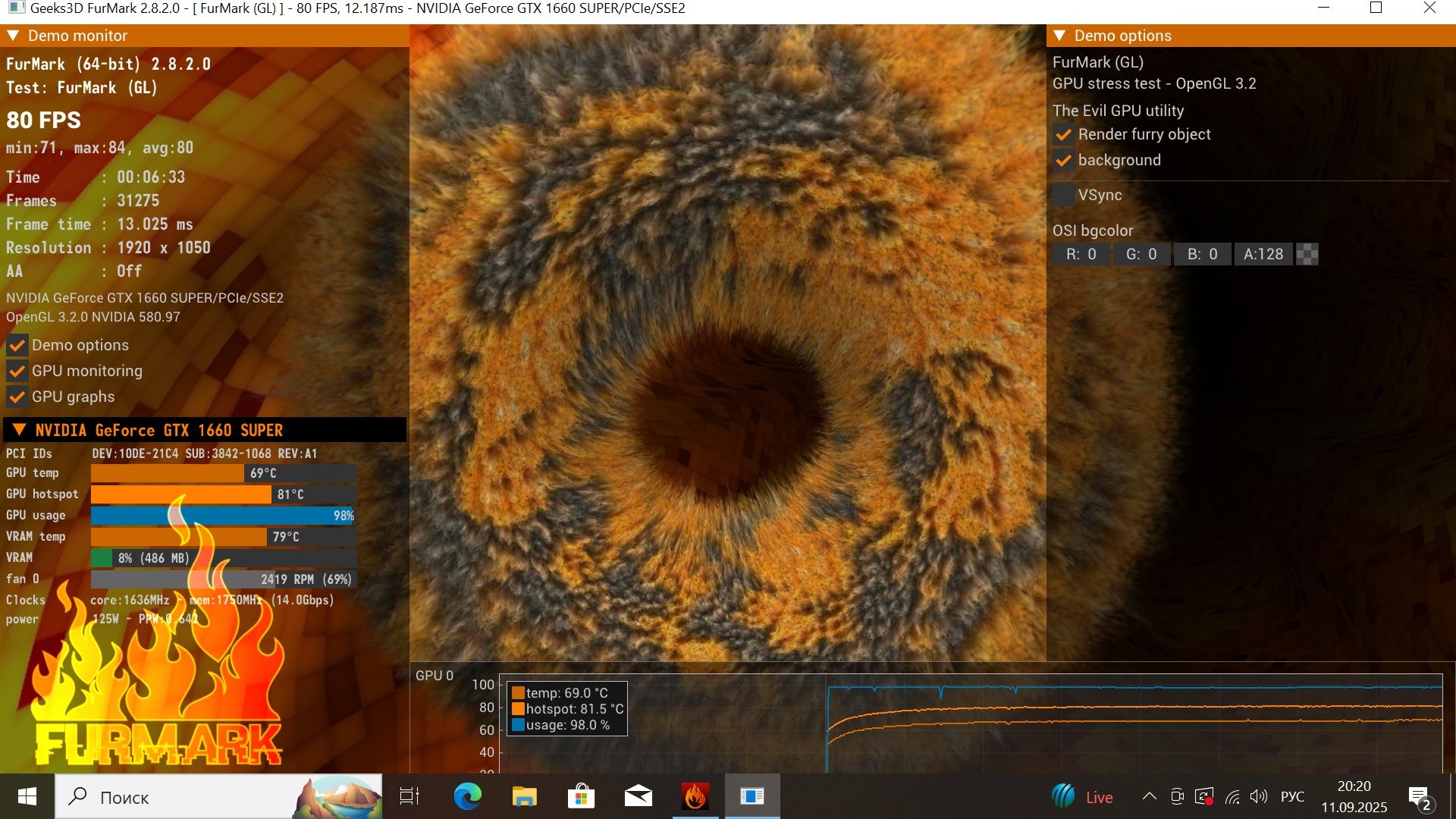This screenshot has width=1456, height=819.
Task: Click the Frame time 13.025 ms value
Action: [155, 224]
